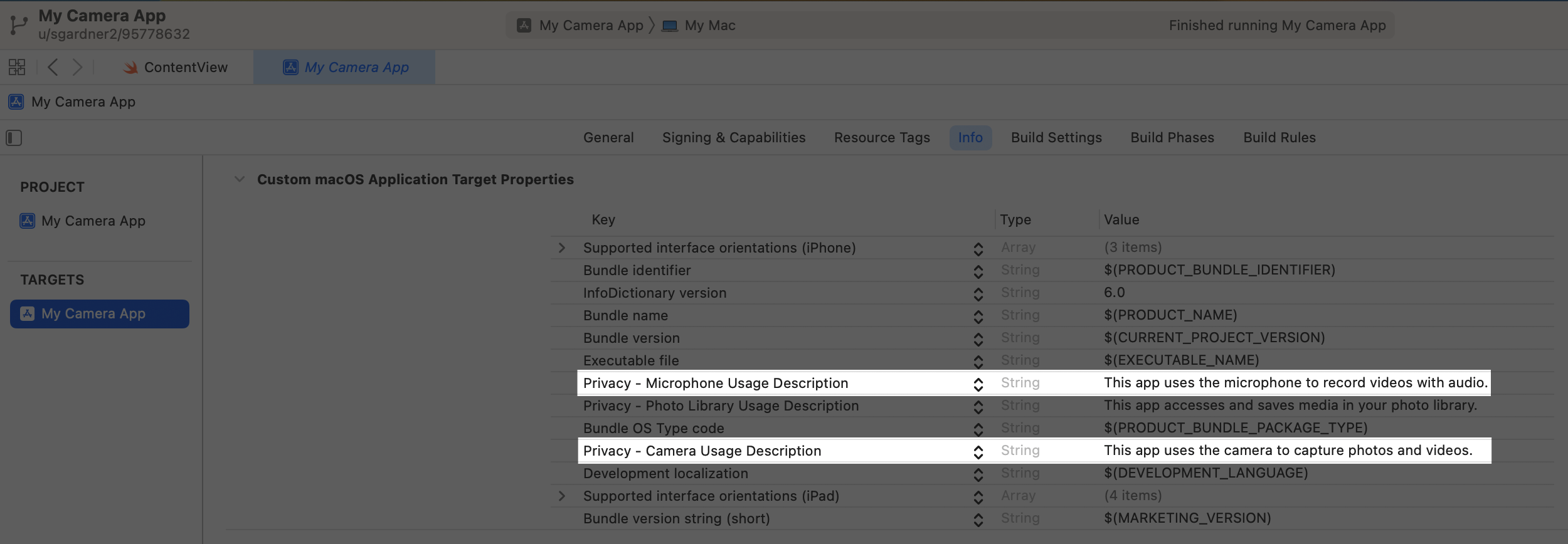Open key stepper for Executable file
Viewport: 1568px width, 544px height.
[x=978, y=362]
